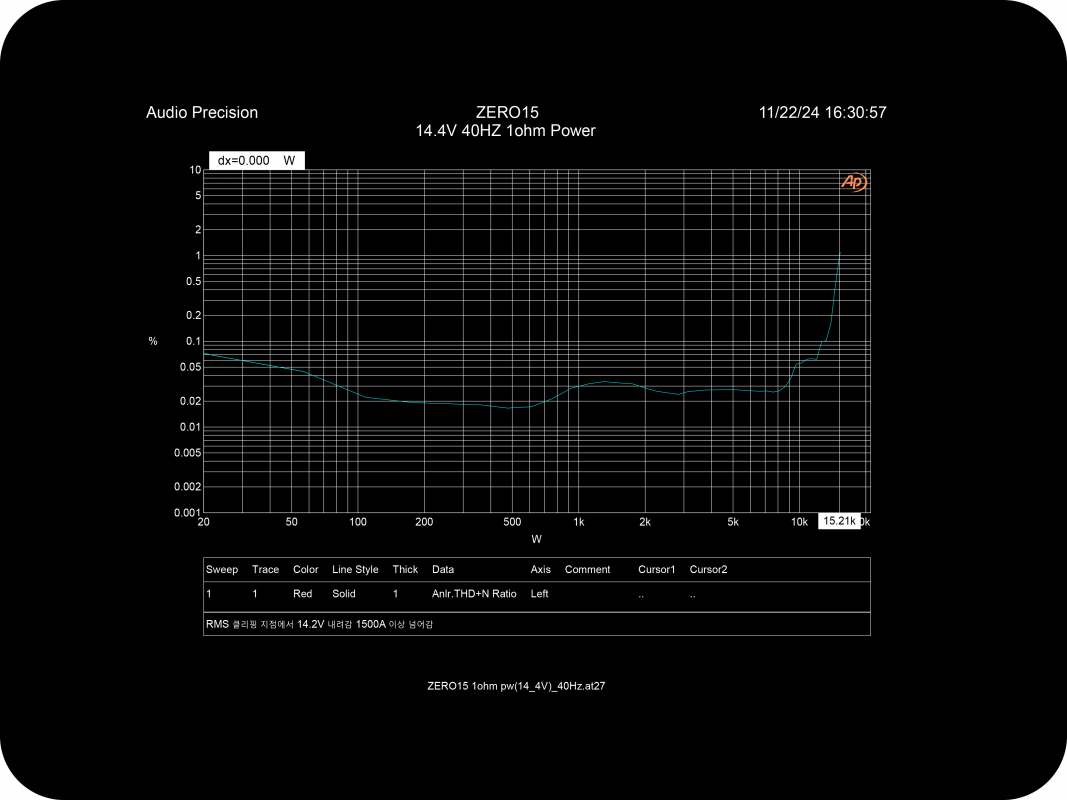The width and height of the screenshot is (1067, 800).
Task: Click the 0.05 tick label on Y-axis
Action: coord(191,367)
